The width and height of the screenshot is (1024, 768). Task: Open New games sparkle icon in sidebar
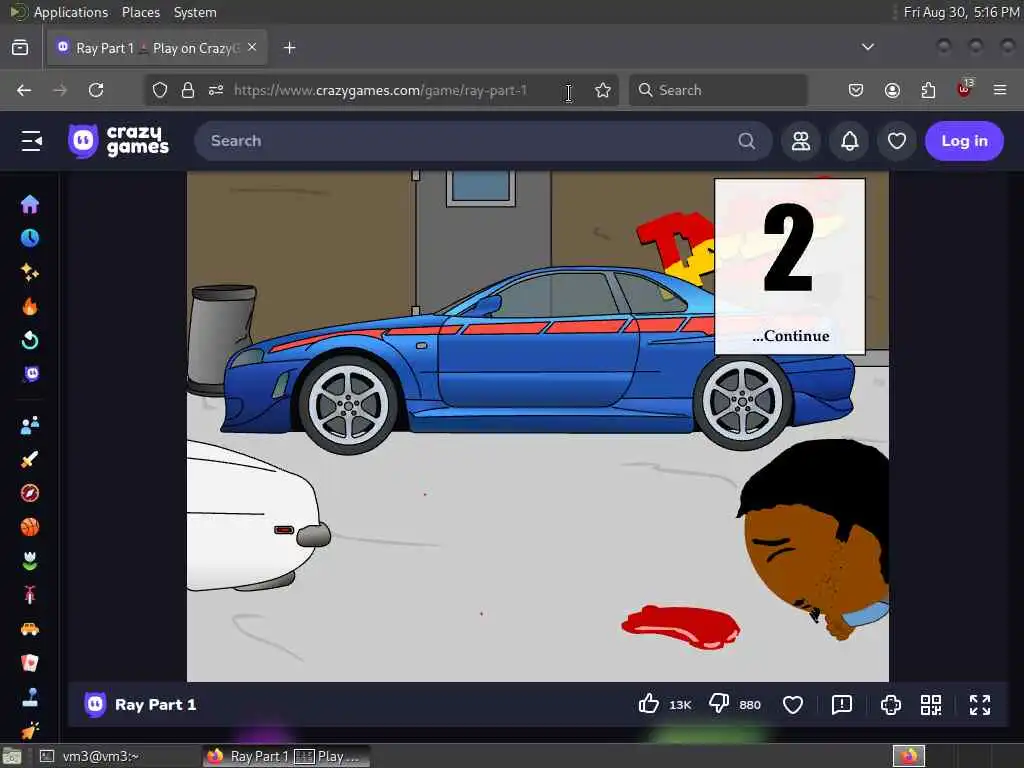[x=30, y=272]
